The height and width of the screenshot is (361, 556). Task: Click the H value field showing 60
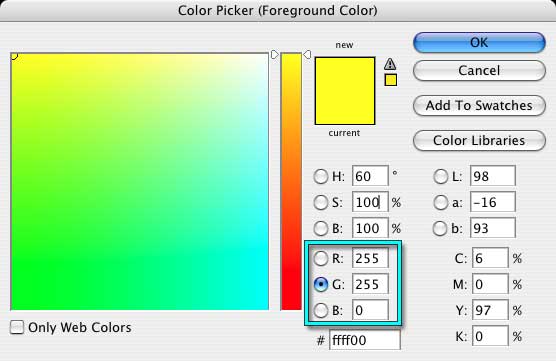[x=370, y=176]
